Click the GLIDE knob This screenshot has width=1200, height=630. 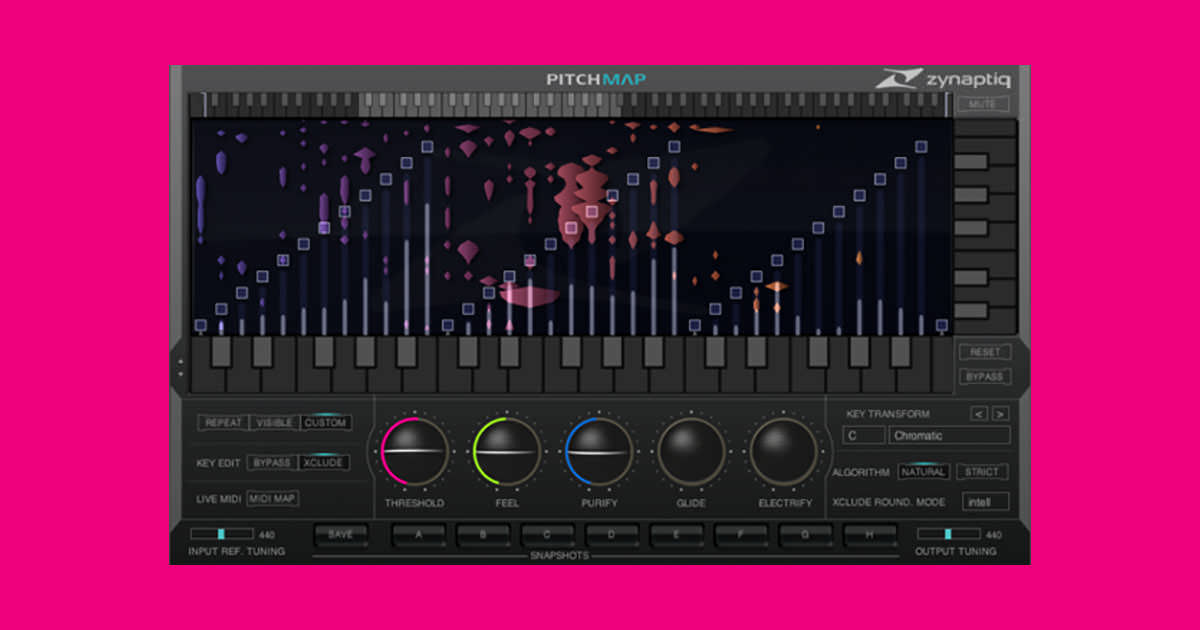(691, 452)
